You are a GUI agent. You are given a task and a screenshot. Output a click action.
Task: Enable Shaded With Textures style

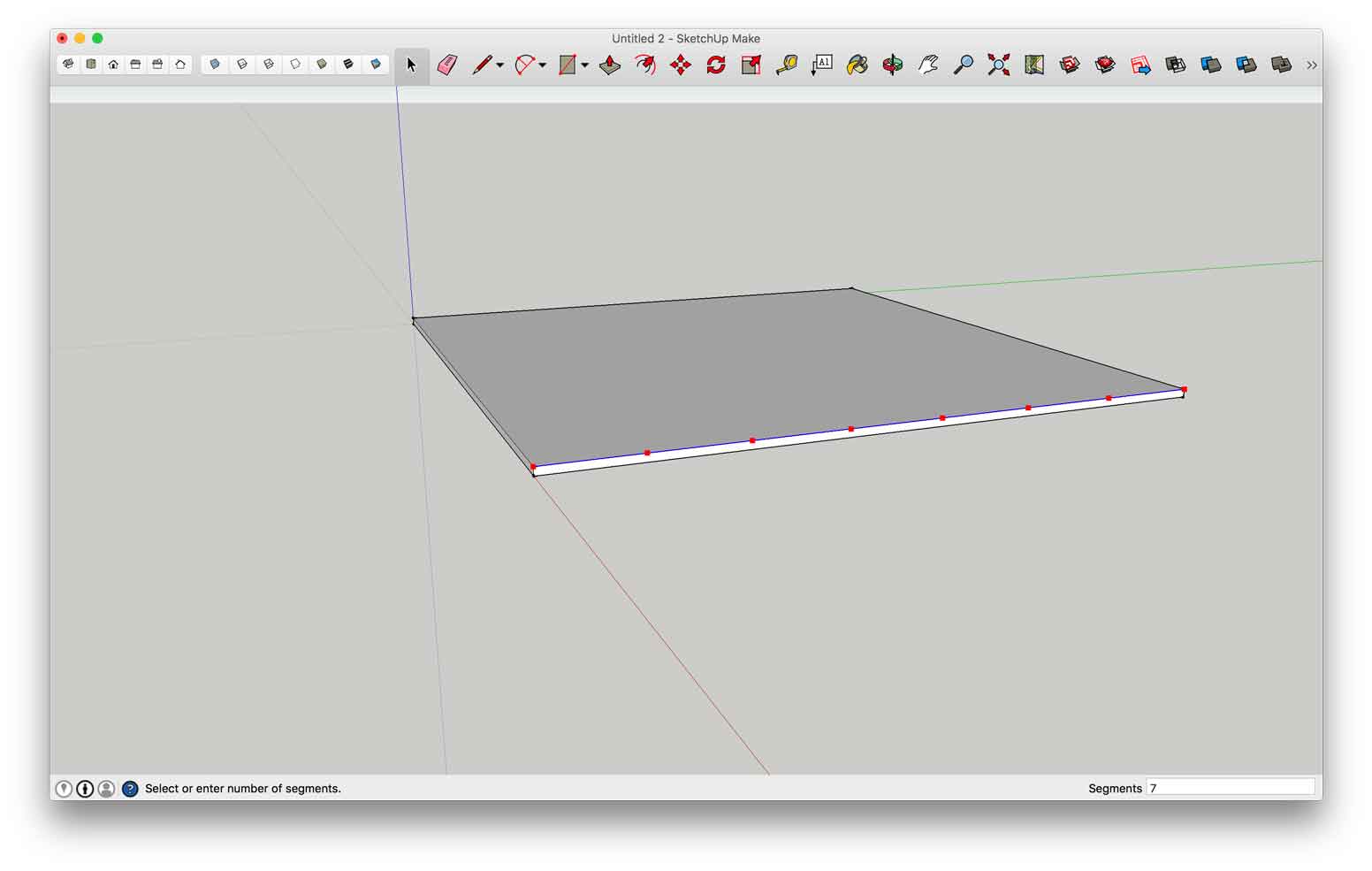[348, 65]
